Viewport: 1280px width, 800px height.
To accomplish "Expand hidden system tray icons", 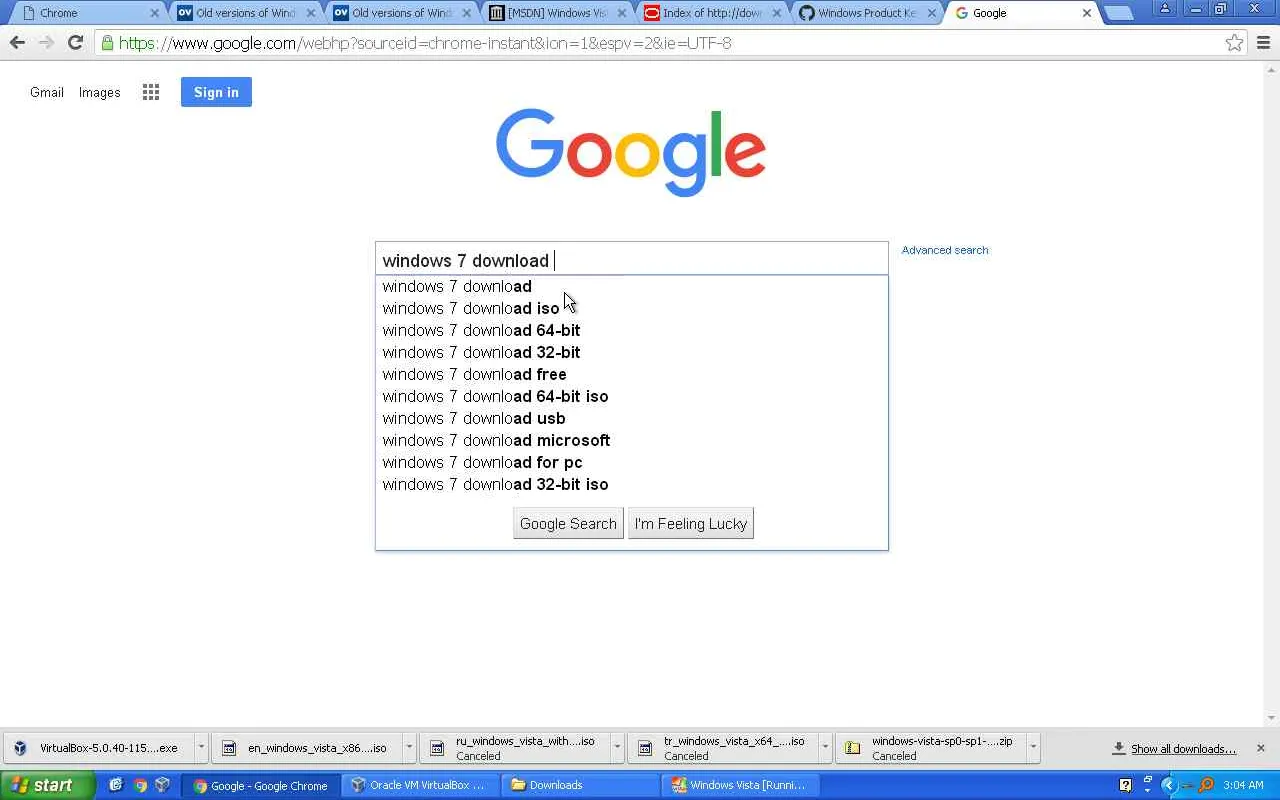I will coord(1168,785).
